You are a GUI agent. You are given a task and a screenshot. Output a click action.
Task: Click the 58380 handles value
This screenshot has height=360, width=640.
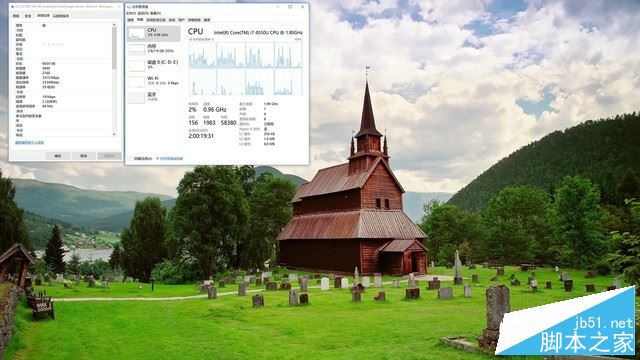(228, 122)
